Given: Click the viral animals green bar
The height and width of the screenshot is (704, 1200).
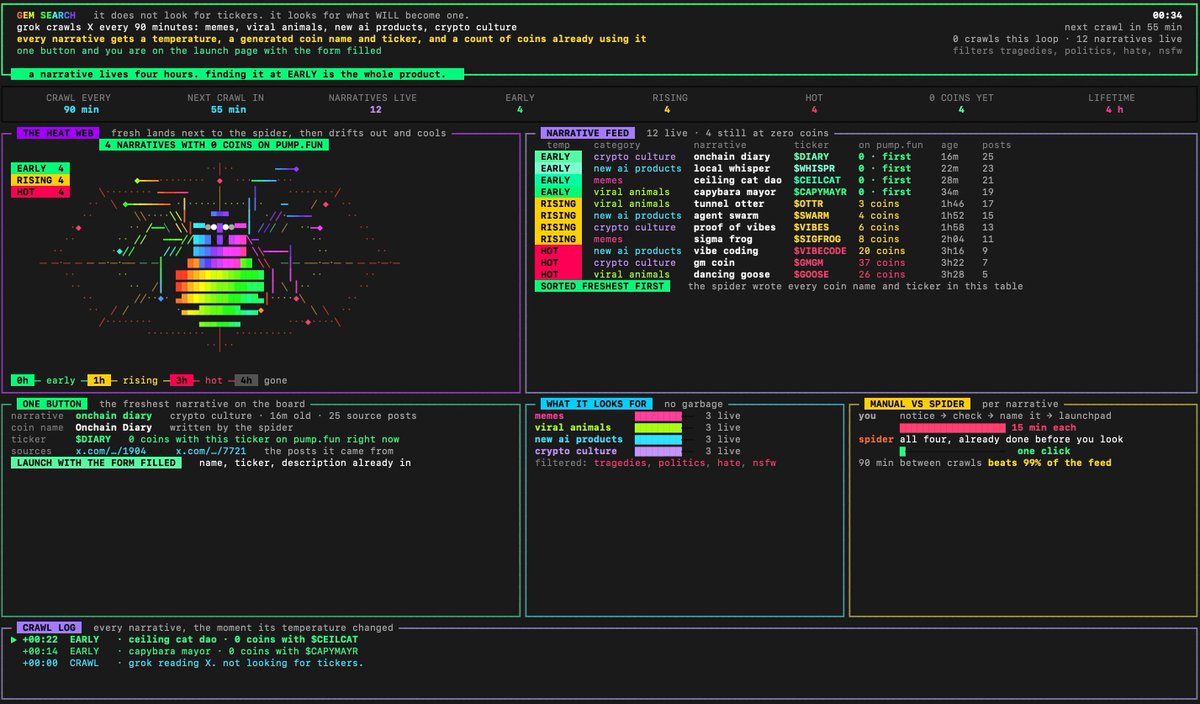Looking at the screenshot, I should [x=658, y=427].
